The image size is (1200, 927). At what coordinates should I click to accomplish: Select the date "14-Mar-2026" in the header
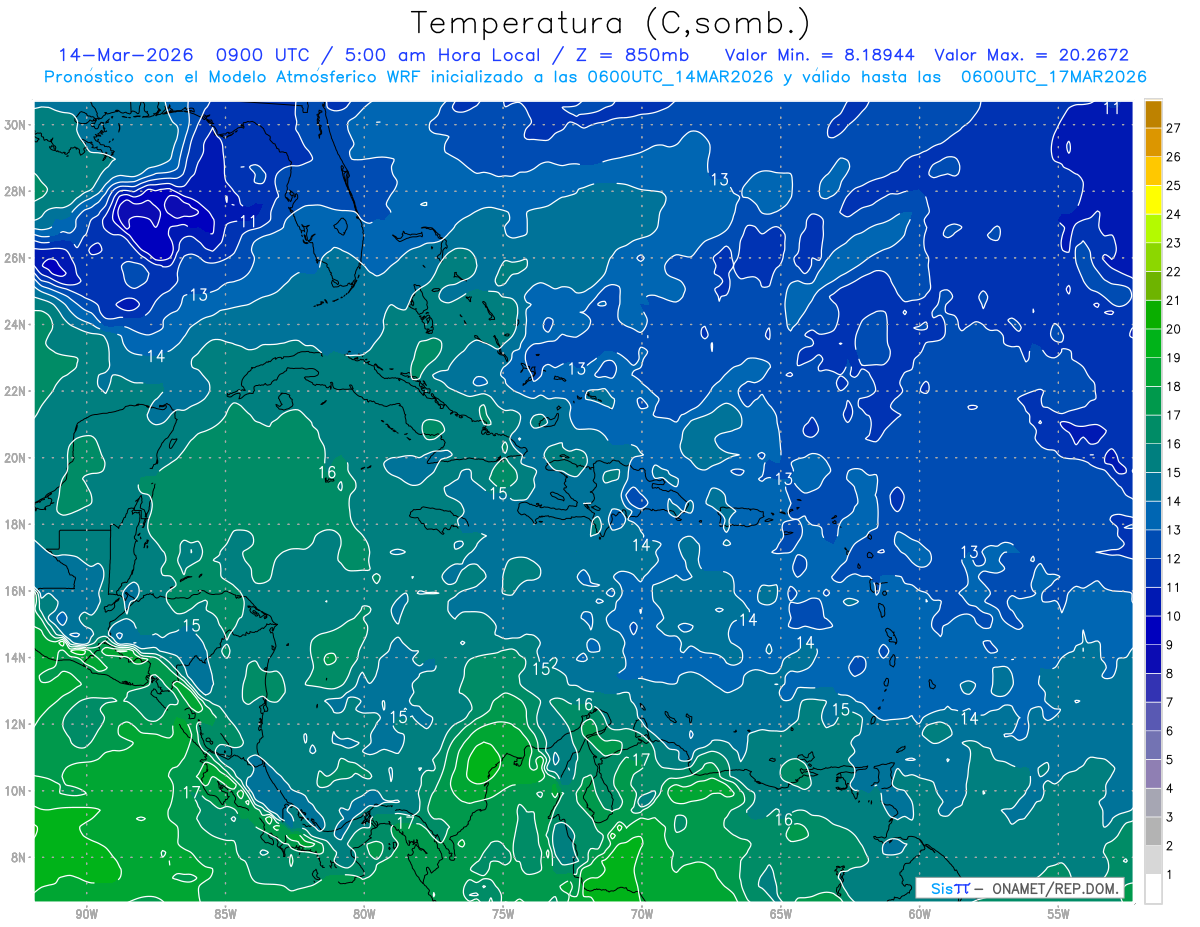click(x=126, y=55)
